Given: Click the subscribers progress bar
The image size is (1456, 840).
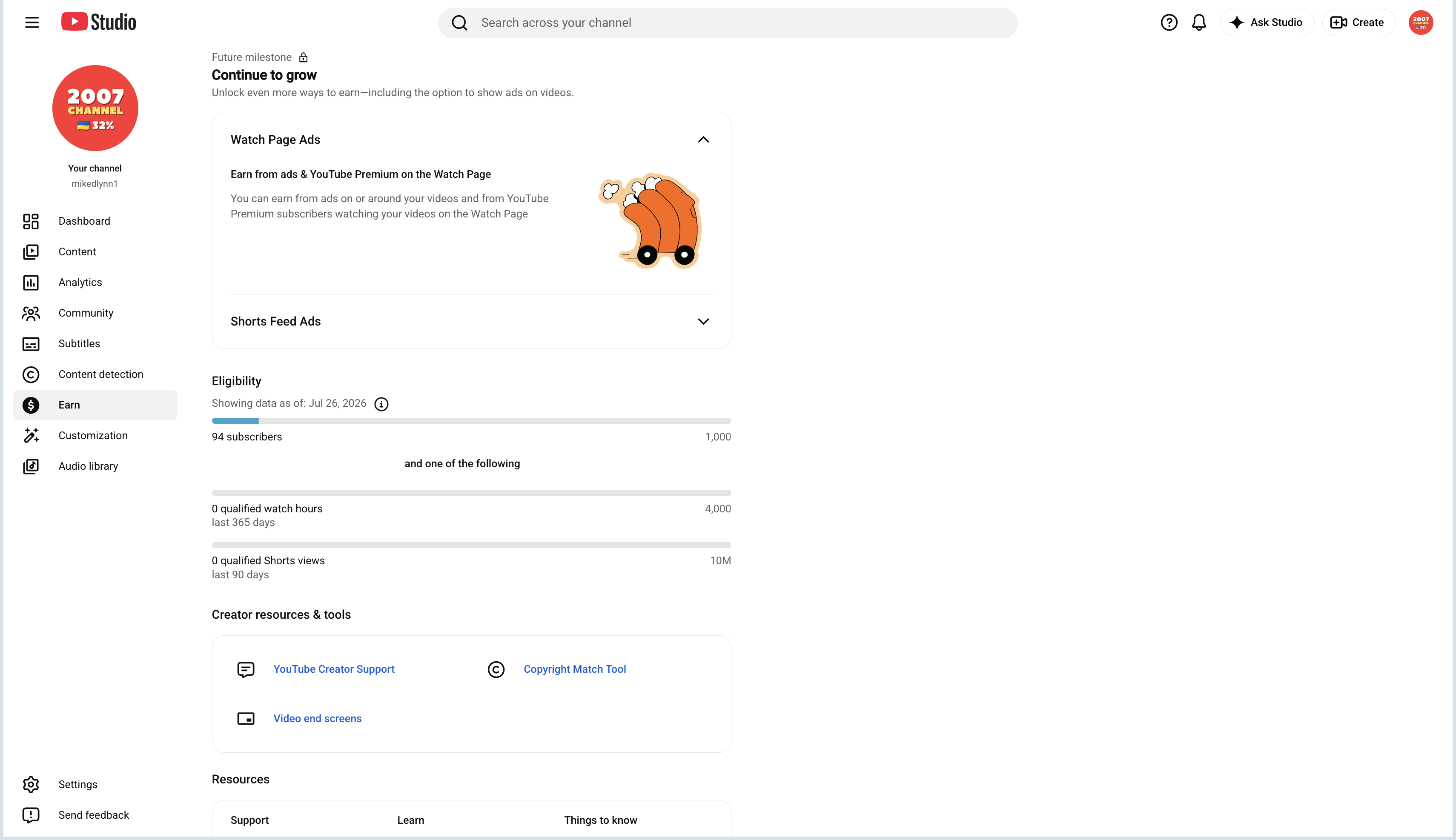Looking at the screenshot, I should (471, 420).
